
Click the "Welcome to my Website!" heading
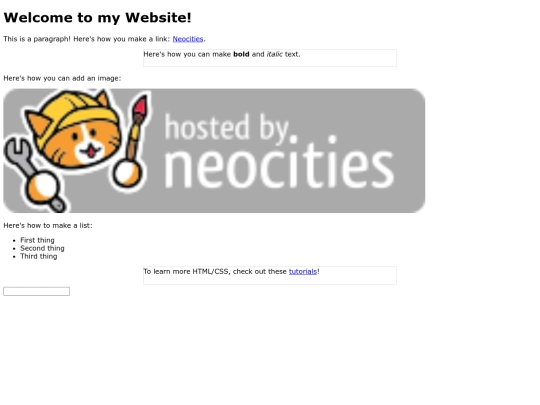click(97, 18)
